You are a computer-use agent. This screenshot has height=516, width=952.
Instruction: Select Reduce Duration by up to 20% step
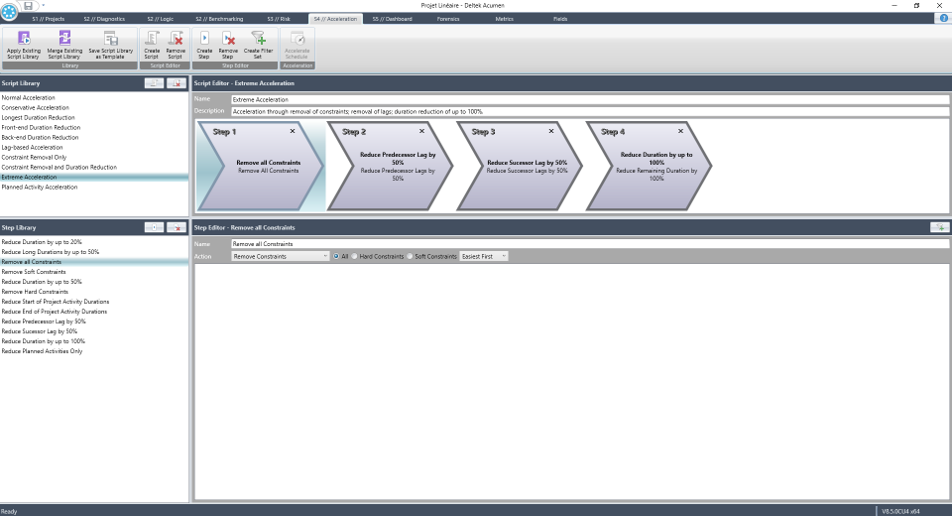[x=94, y=242]
